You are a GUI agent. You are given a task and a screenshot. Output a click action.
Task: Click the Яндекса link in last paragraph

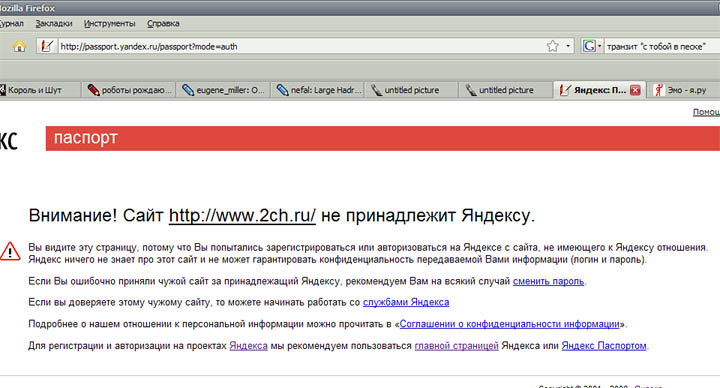click(x=248, y=345)
